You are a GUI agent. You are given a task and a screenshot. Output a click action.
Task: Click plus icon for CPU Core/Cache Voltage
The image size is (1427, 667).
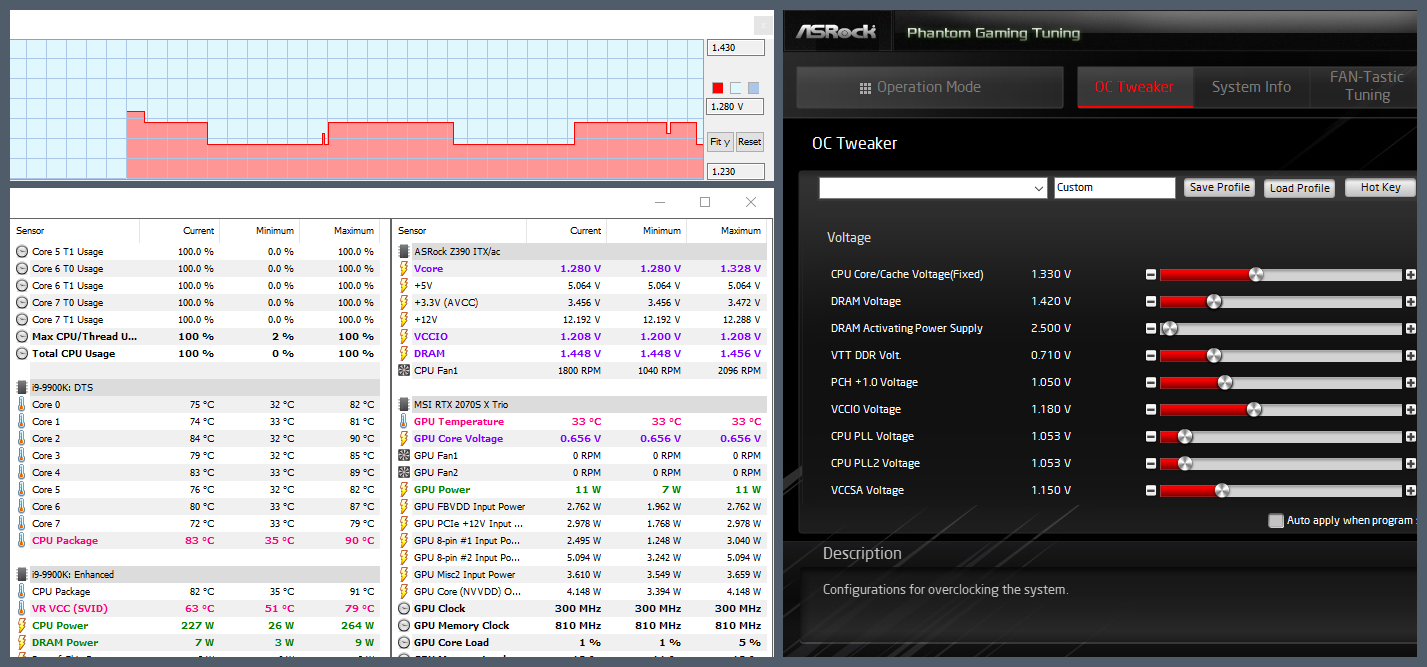click(x=1410, y=274)
